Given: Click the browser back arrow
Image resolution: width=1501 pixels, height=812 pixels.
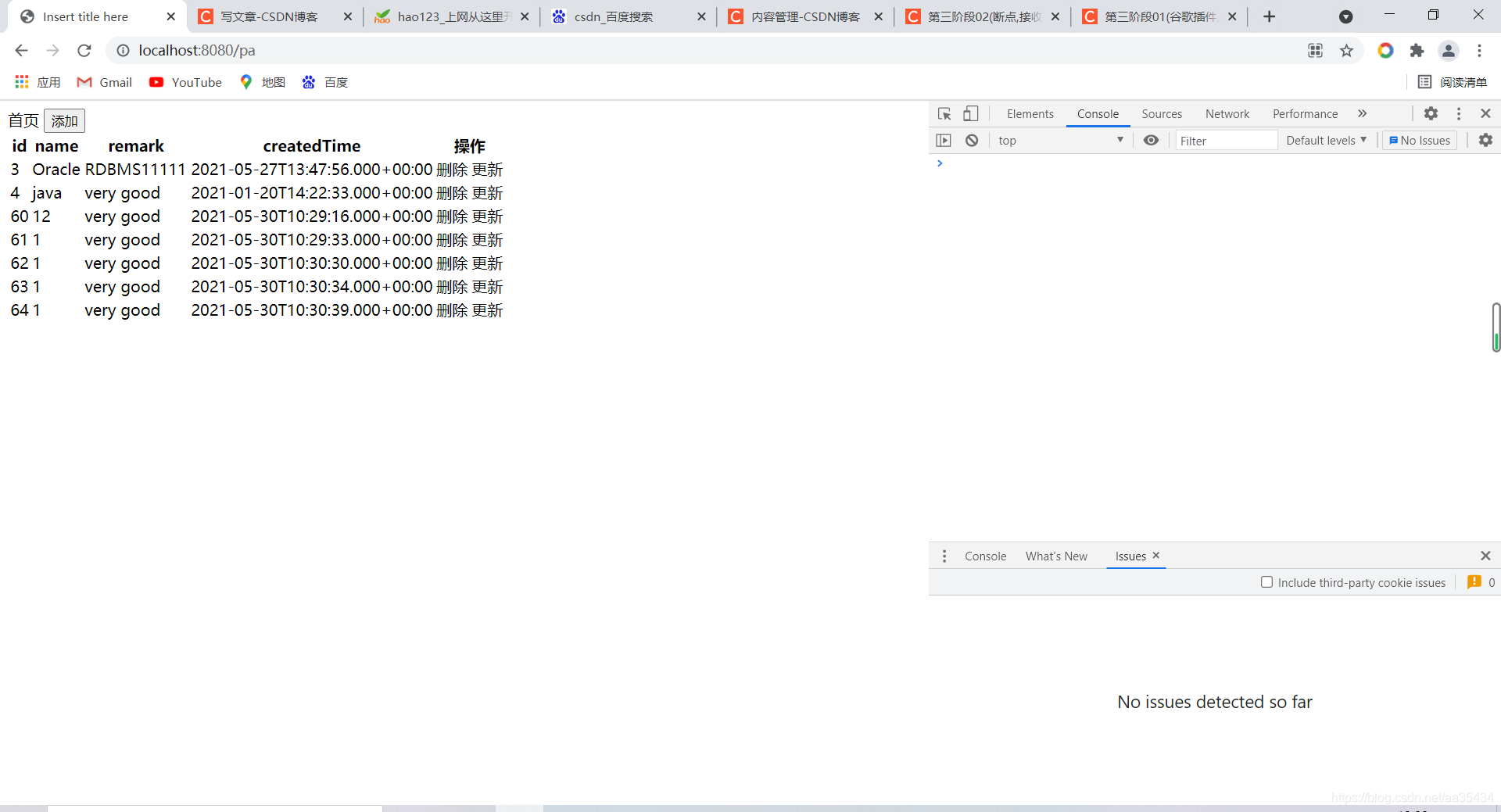Looking at the screenshot, I should point(21,51).
